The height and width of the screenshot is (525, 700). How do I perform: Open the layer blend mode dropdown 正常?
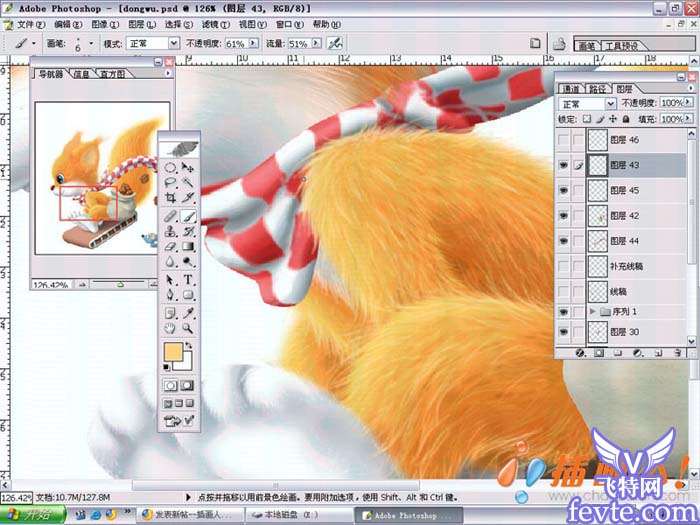(588, 103)
